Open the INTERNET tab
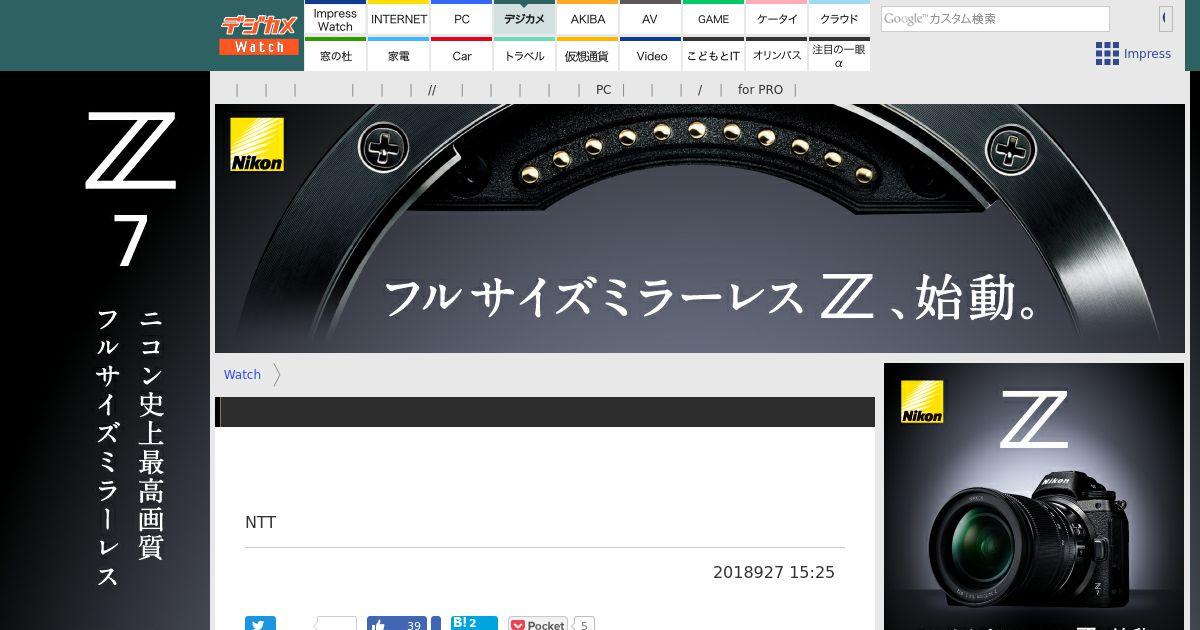Screen dimensions: 1200x630 coord(399,19)
